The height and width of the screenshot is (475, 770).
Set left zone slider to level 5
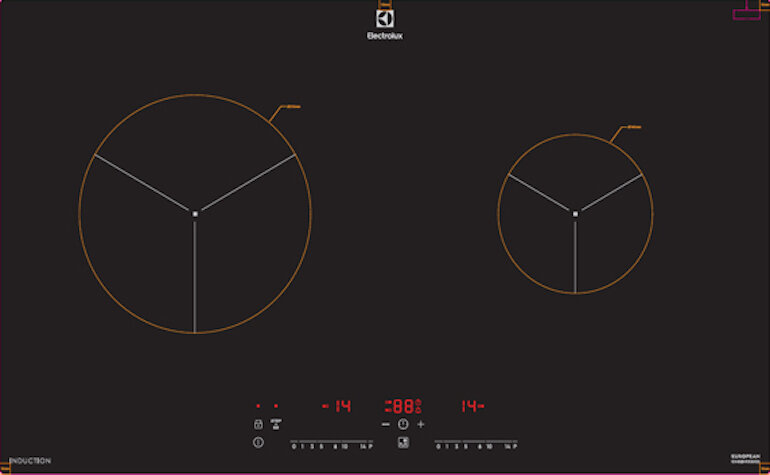coord(320,445)
